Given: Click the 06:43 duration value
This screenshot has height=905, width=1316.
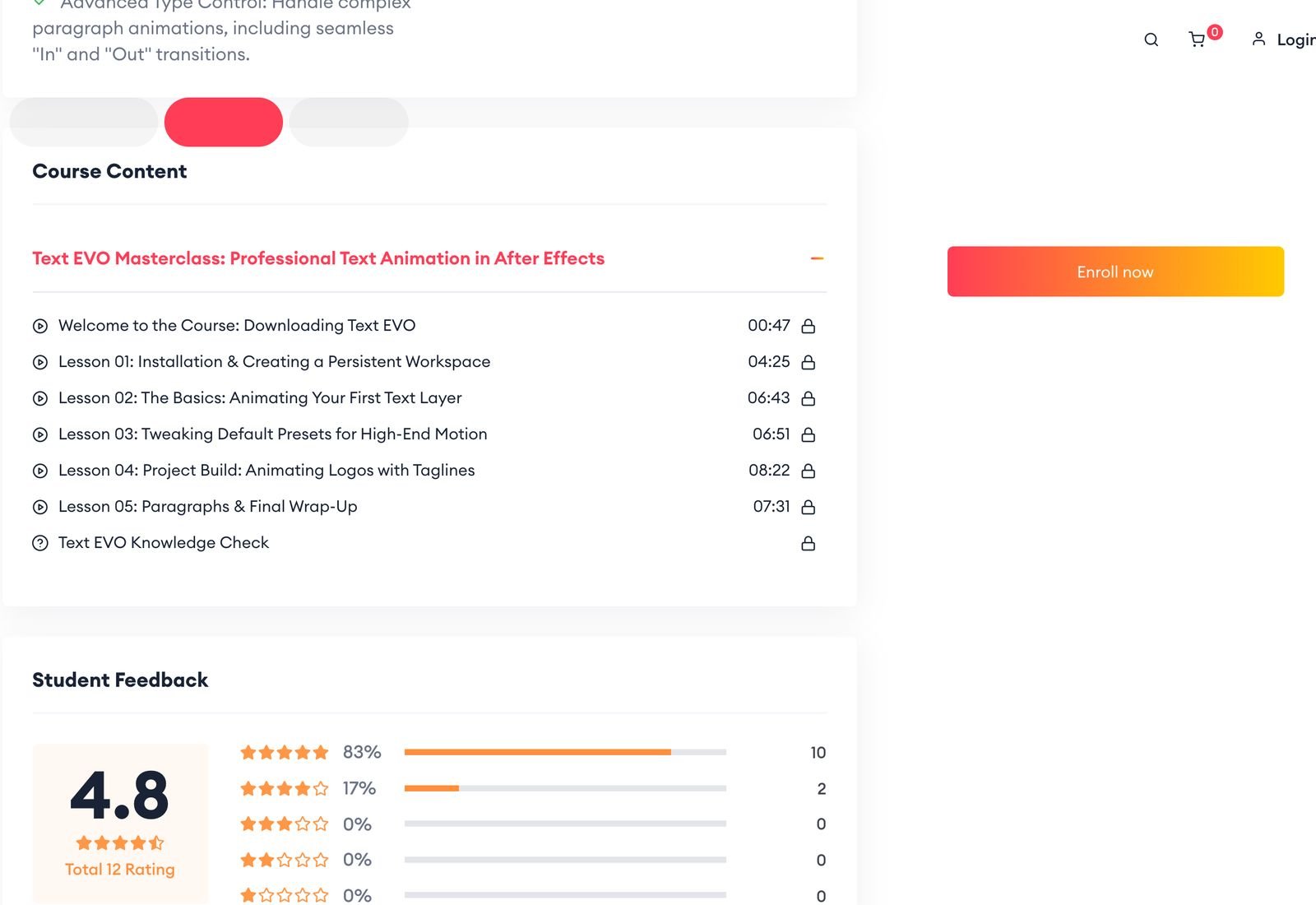Looking at the screenshot, I should point(769,397).
